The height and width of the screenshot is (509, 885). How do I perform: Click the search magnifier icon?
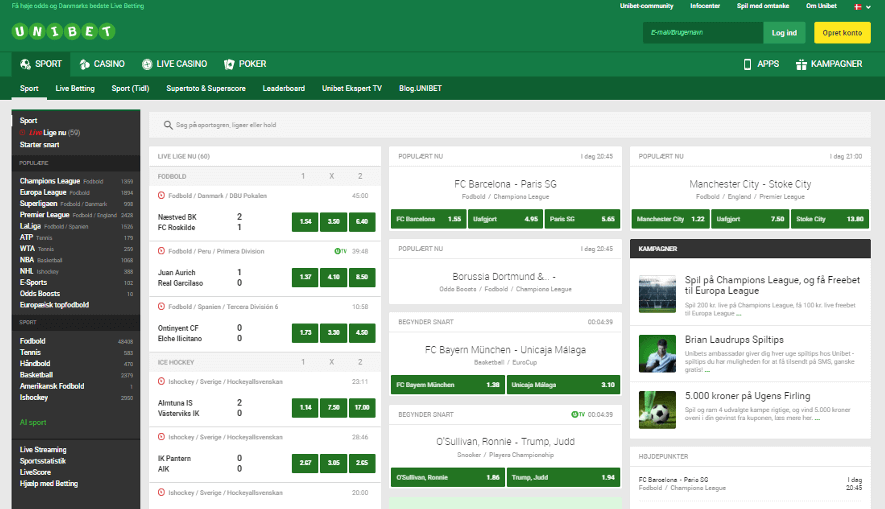[168, 125]
